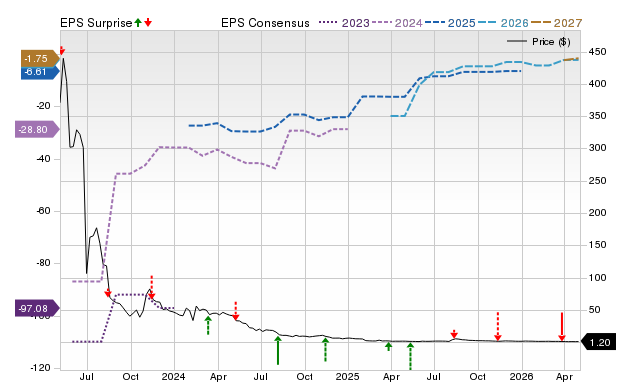Select the small green arrow just before Apr 2025
This screenshot has height=382, width=640.
[389, 346]
